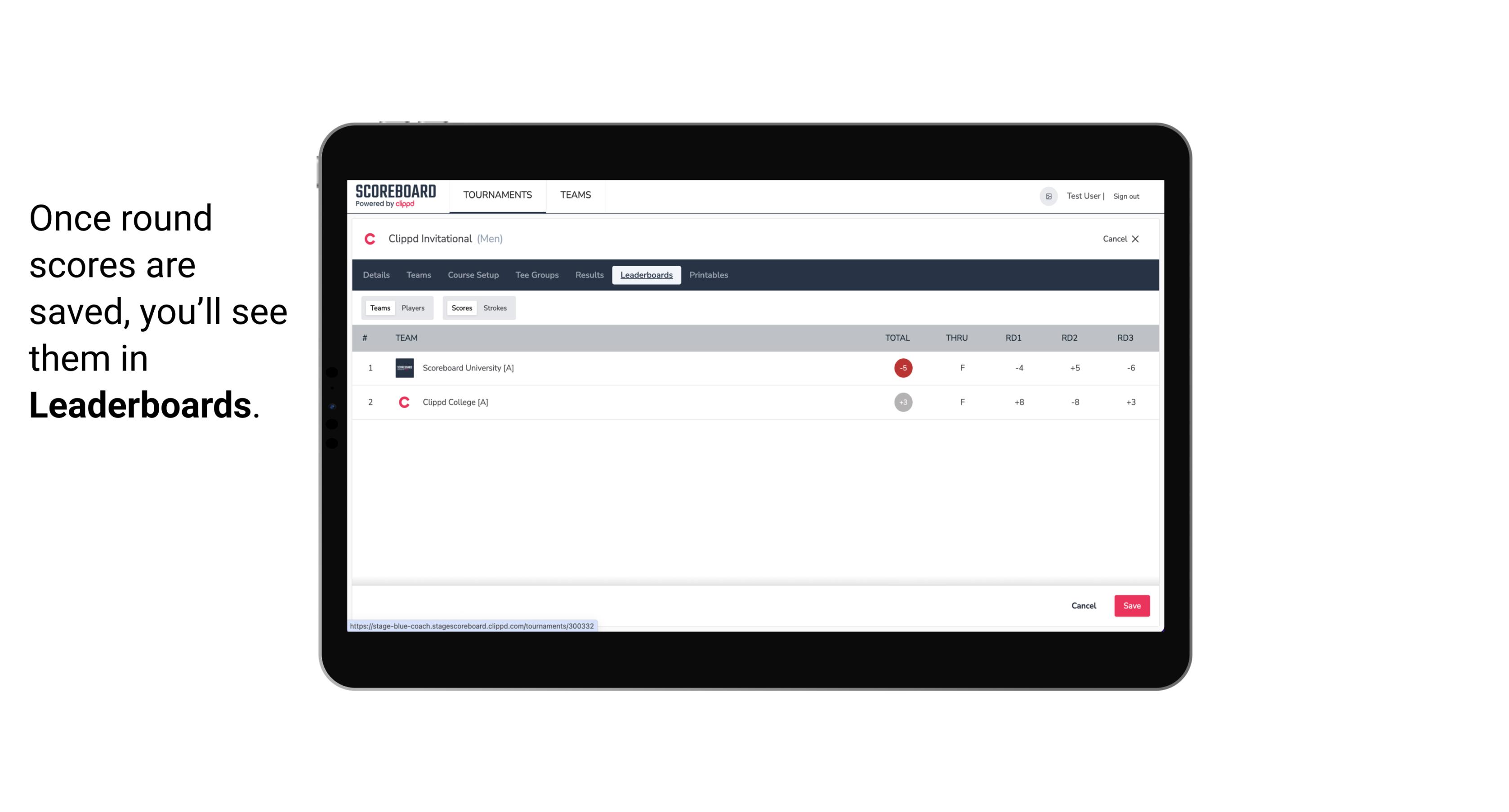The width and height of the screenshot is (1509, 812).
Task: Click the Scores filter button
Action: (x=461, y=307)
